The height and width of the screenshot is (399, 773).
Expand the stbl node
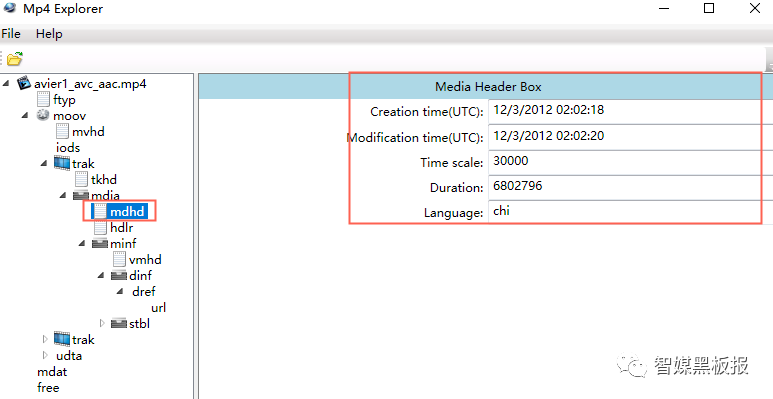coord(102,323)
